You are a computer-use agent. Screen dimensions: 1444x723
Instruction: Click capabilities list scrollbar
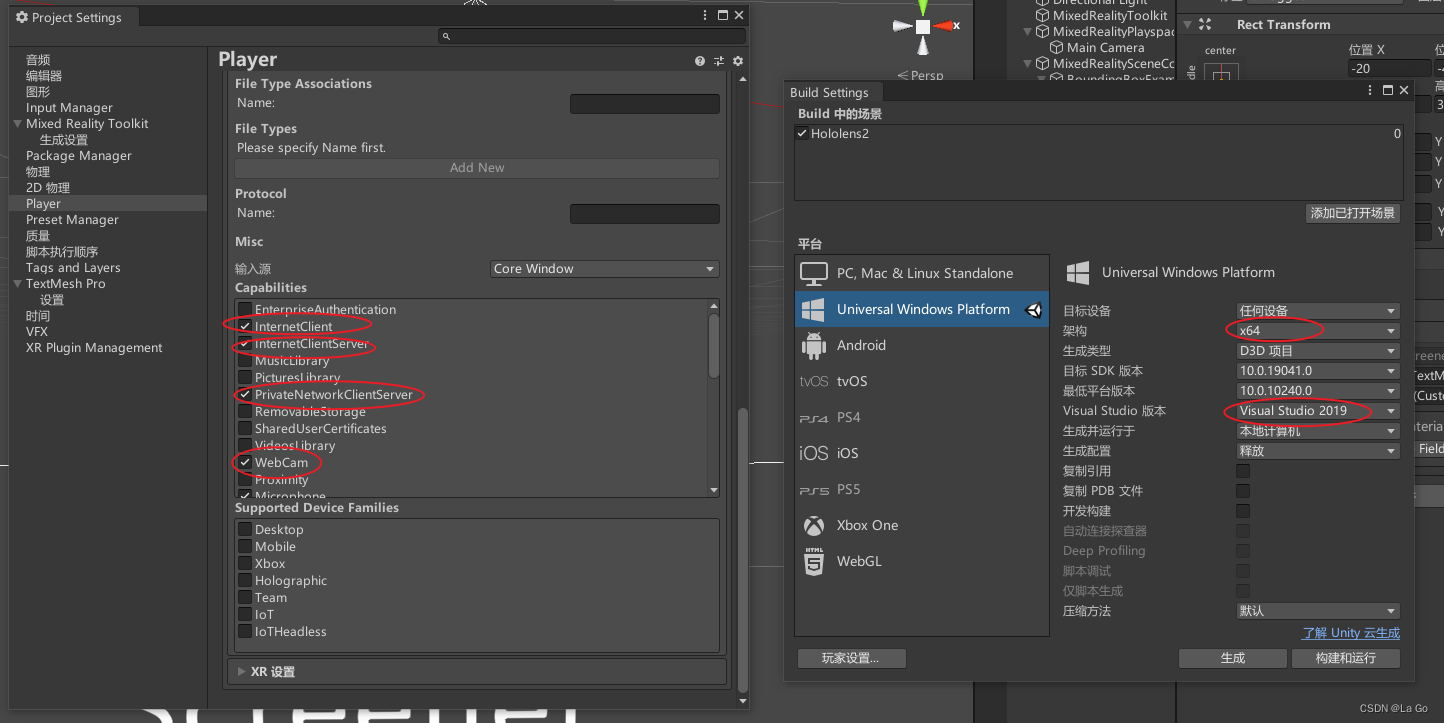(x=713, y=345)
